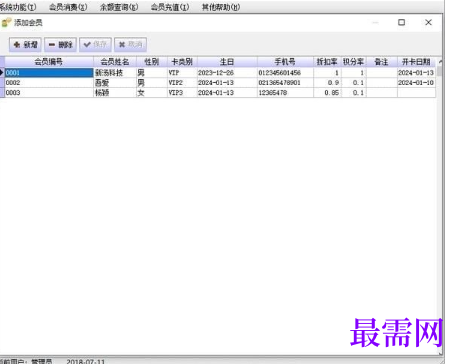Click the gender cell 男 in row 0002

(x=152, y=83)
